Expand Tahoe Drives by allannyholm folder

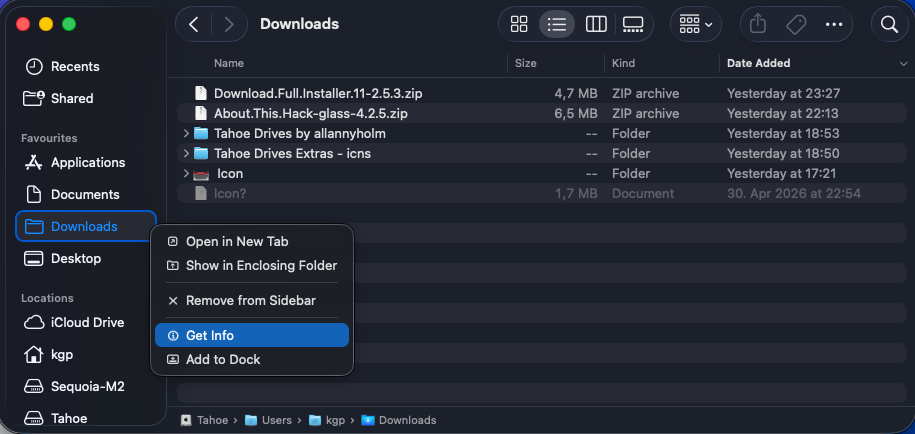coord(186,134)
